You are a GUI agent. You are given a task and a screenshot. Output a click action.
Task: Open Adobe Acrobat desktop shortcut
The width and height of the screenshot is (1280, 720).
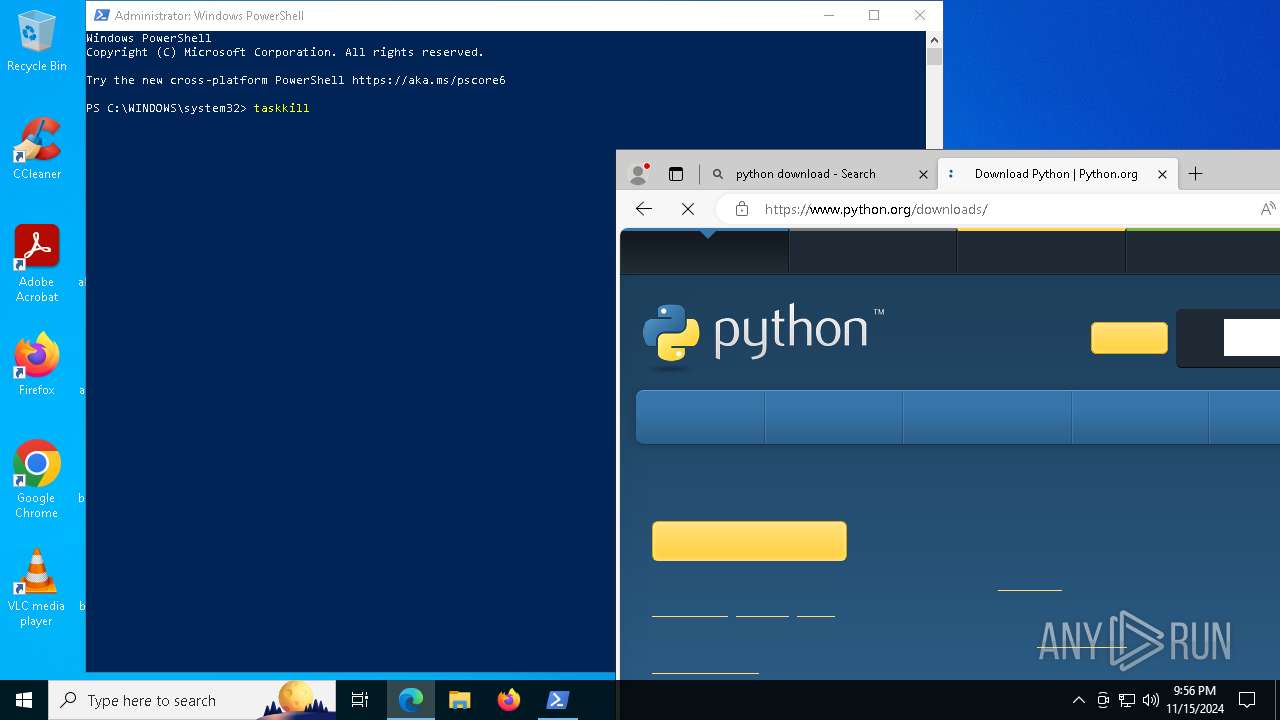[x=37, y=264]
